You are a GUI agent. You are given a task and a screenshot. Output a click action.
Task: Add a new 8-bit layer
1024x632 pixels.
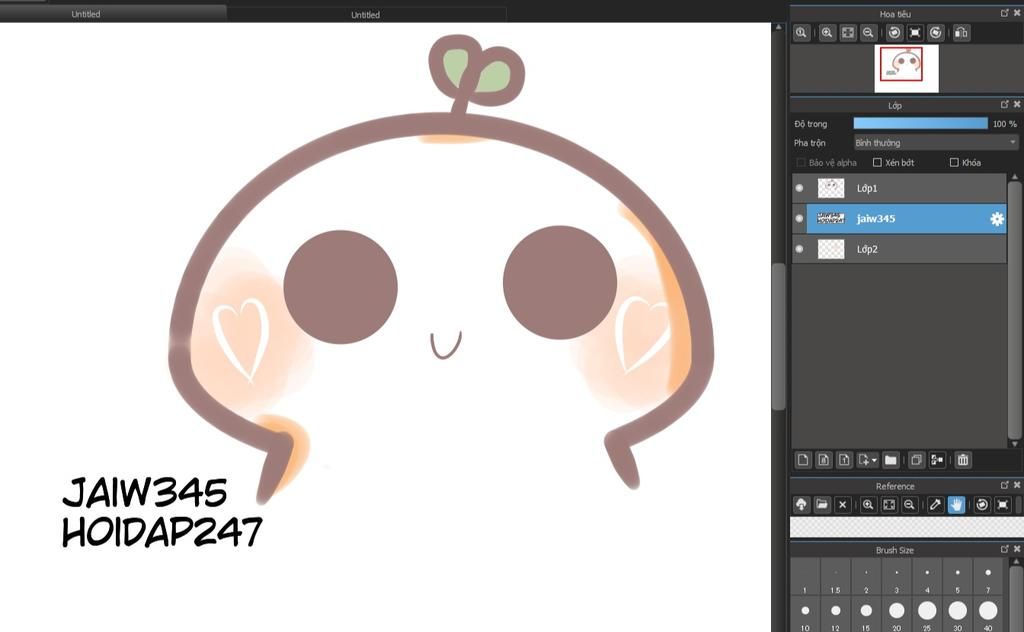click(824, 460)
